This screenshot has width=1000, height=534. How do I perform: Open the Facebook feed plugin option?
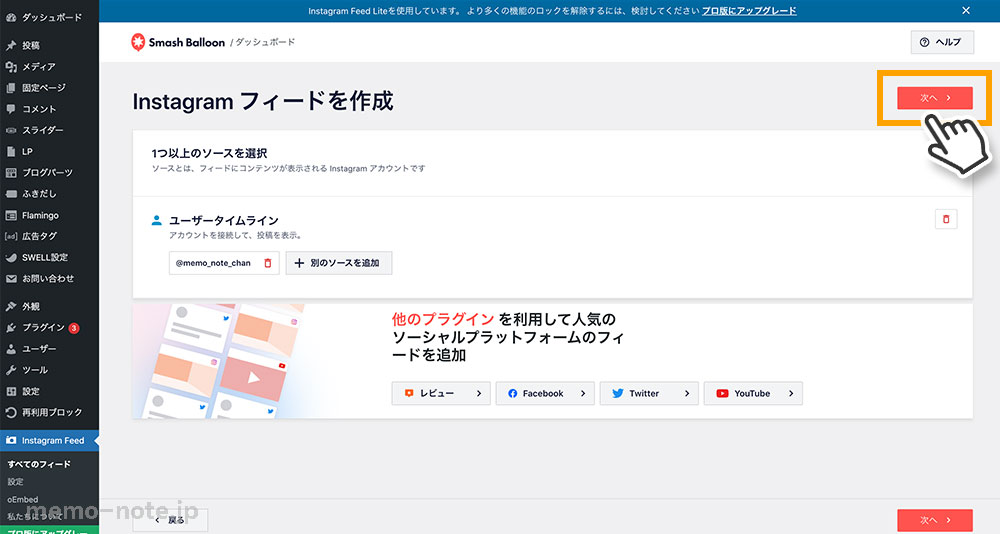[x=545, y=394]
